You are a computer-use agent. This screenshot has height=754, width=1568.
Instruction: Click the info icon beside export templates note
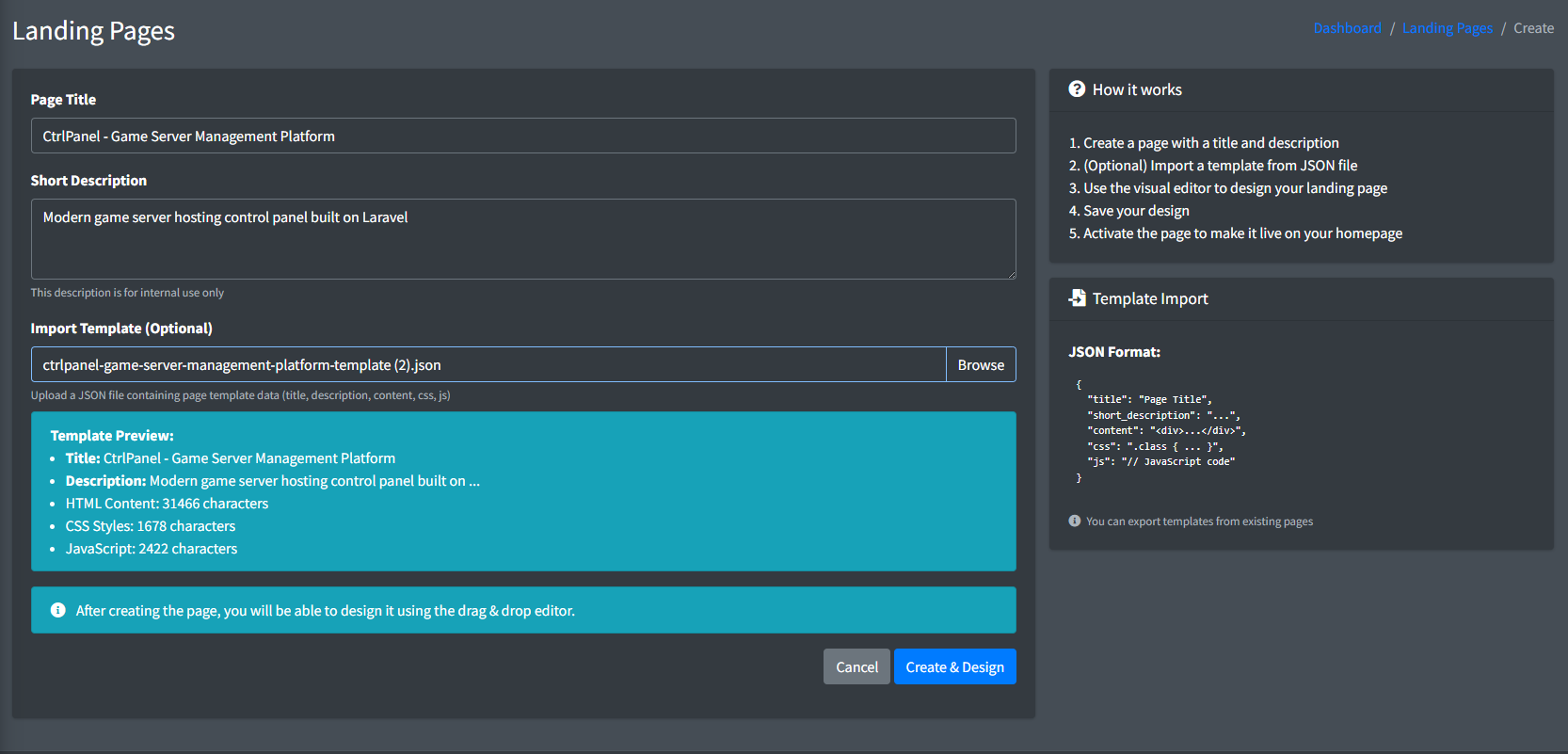1074,521
